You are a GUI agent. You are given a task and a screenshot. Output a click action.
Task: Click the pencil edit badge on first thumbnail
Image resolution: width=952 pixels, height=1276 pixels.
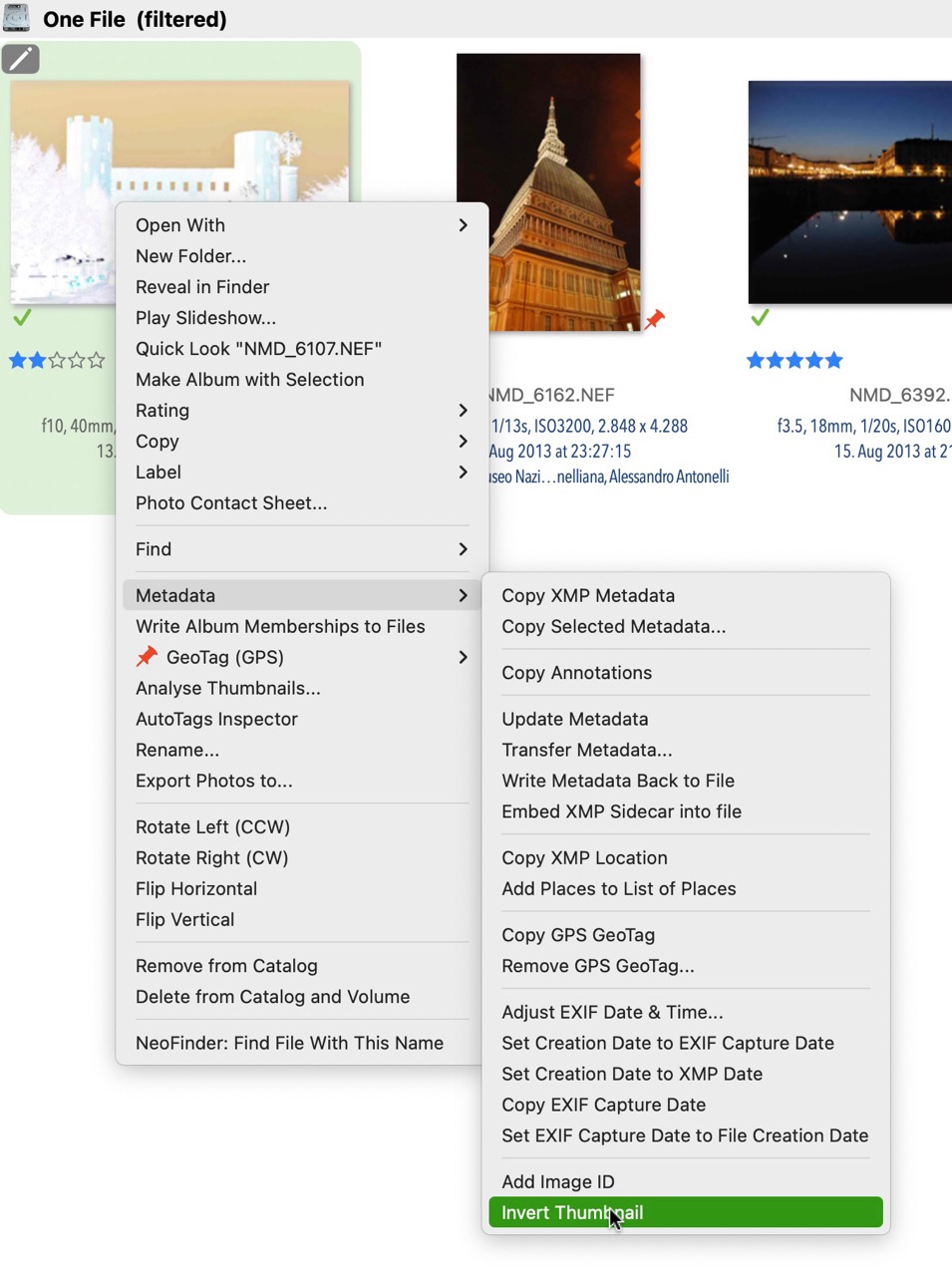[x=21, y=60]
